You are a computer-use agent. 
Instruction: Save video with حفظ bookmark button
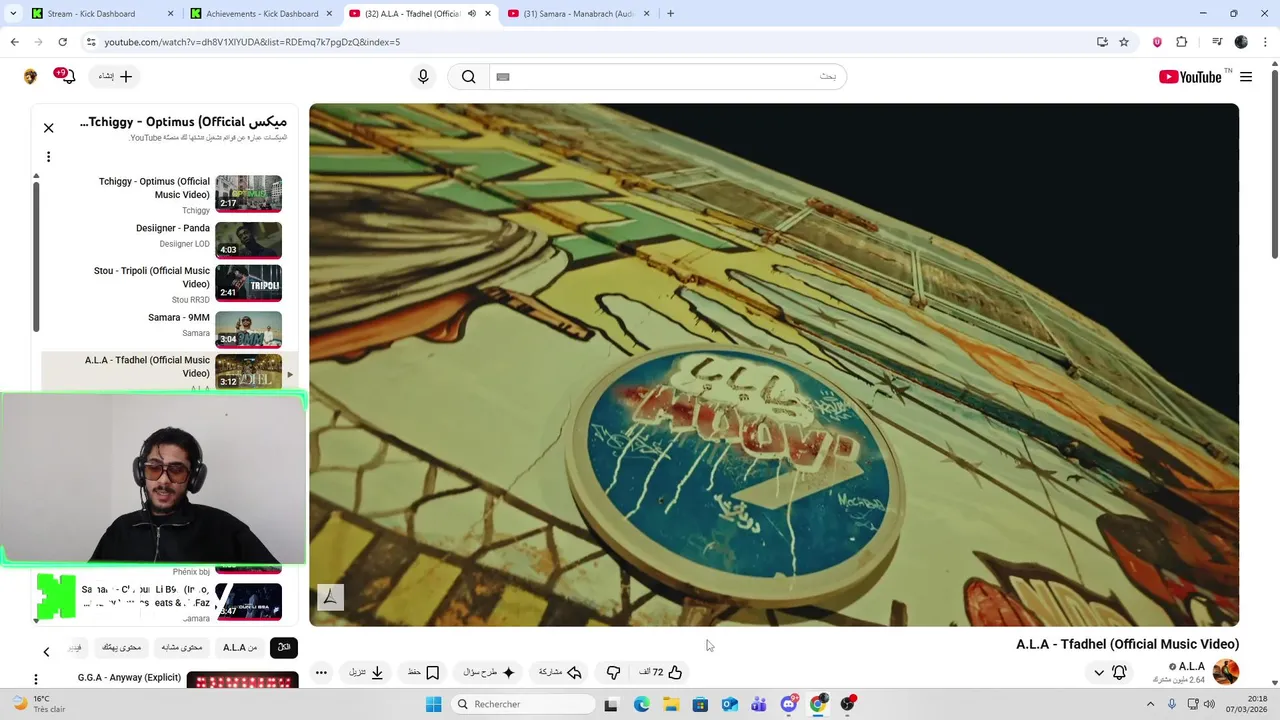pos(423,673)
